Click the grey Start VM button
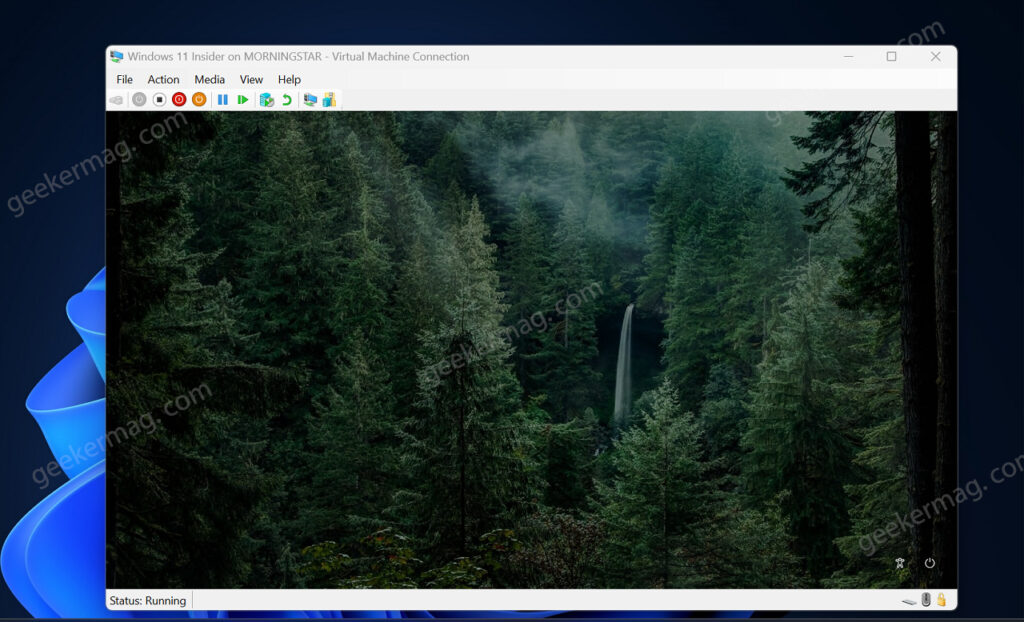The image size is (1024, 622). tap(139, 99)
